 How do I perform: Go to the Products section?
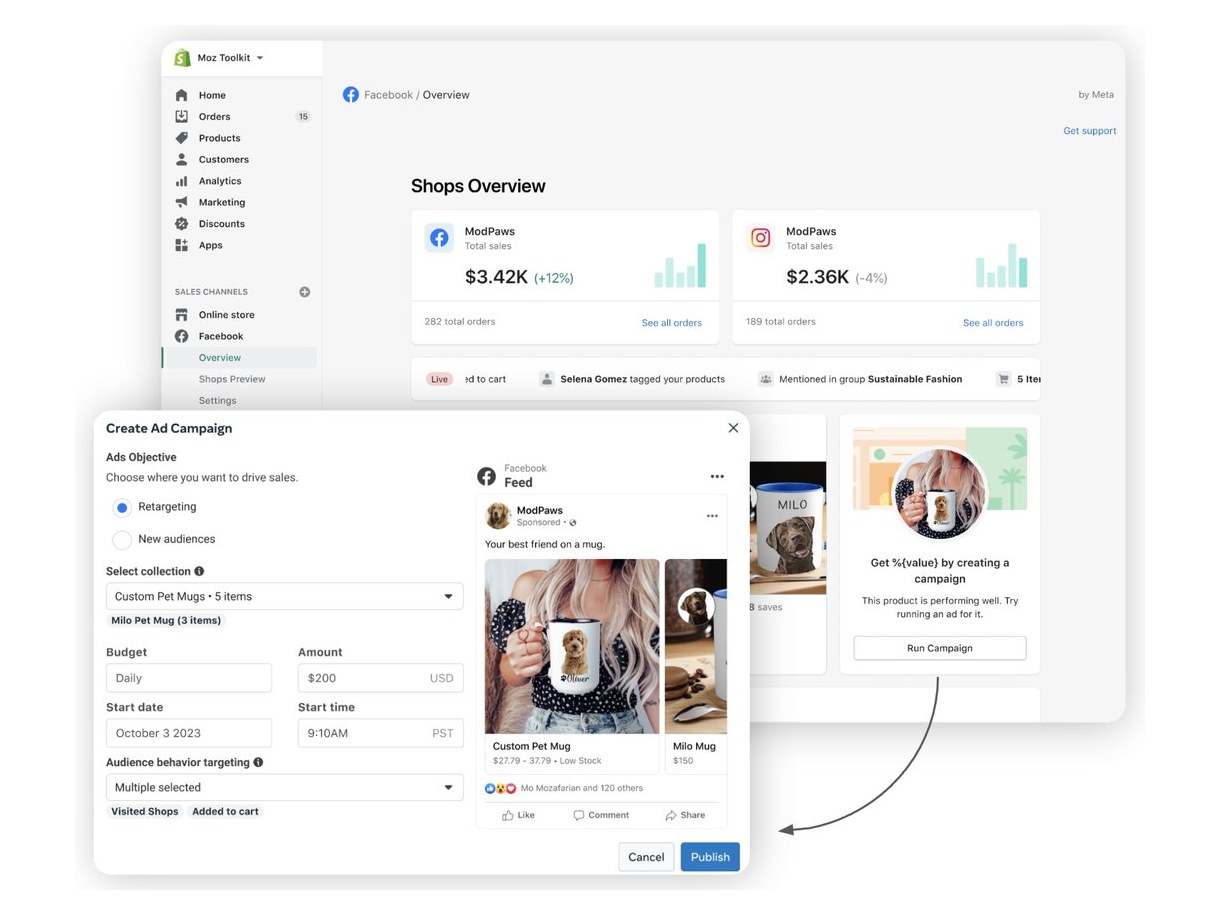(x=219, y=138)
